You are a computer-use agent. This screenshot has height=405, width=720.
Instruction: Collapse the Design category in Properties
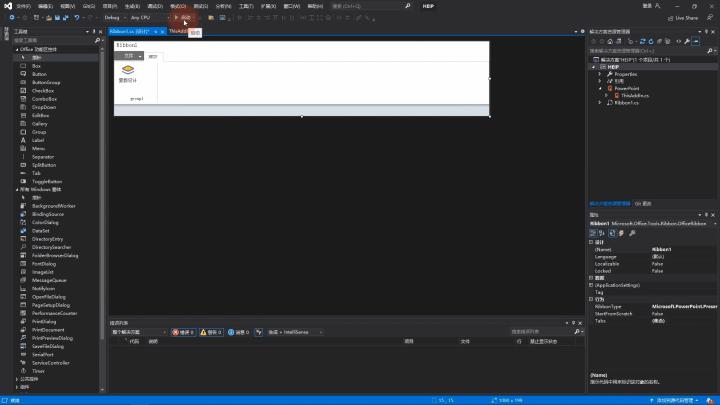[x=591, y=242]
